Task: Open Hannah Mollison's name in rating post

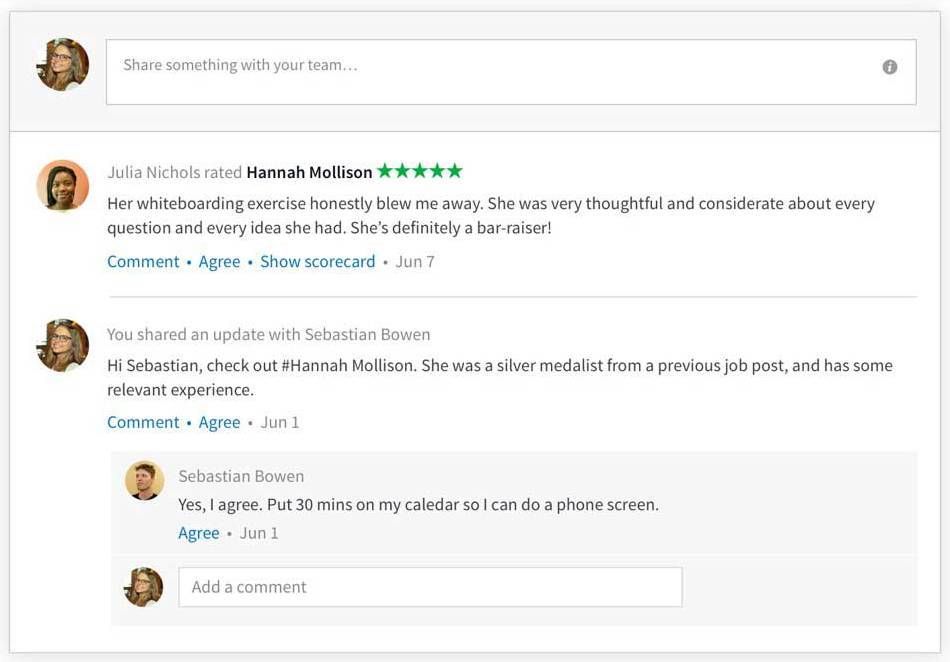Action: click(x=309, y=172)
